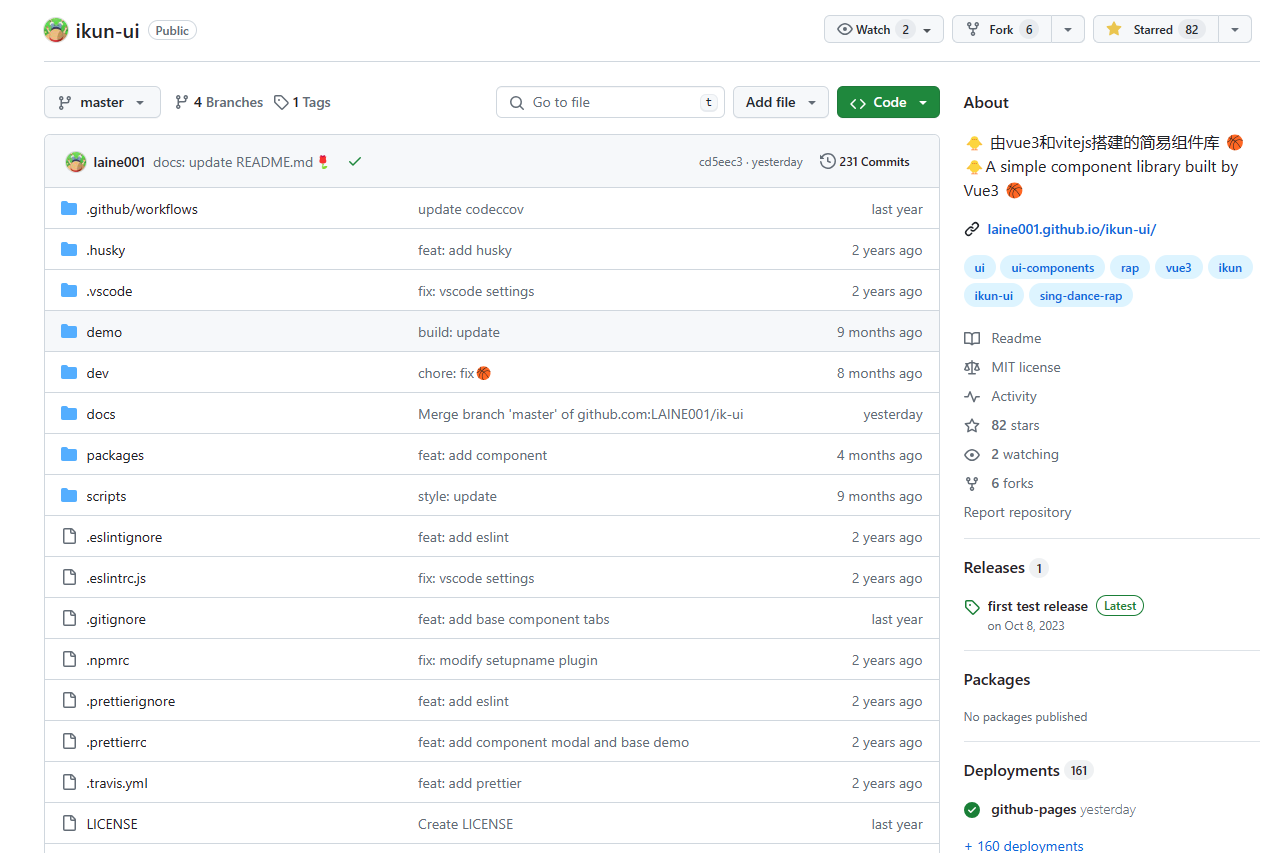1270x853 pixels.
Task: Click the green commit status checkmark
Action: coord(355,162)
